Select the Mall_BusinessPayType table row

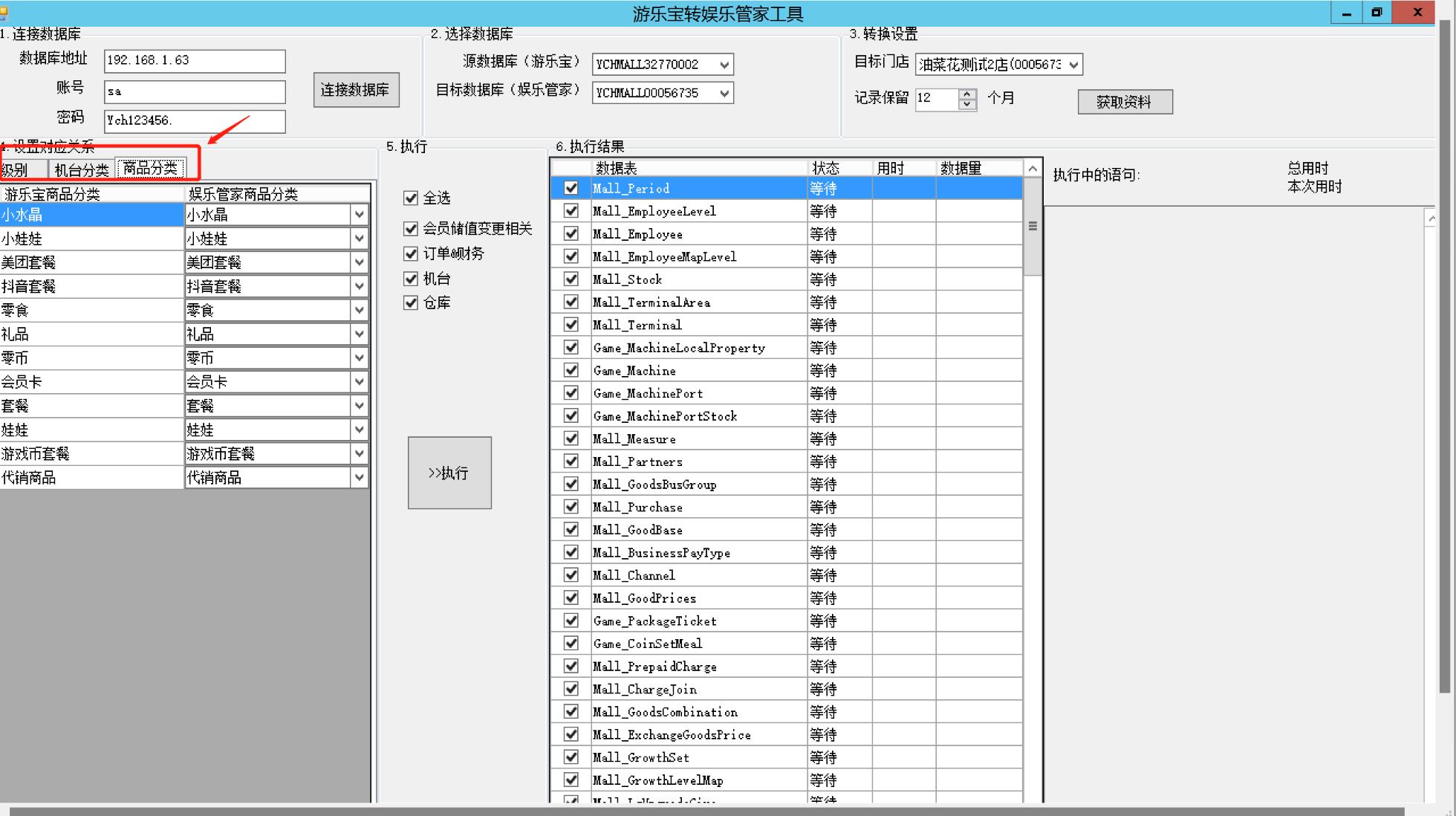click(x=787, y=552)
